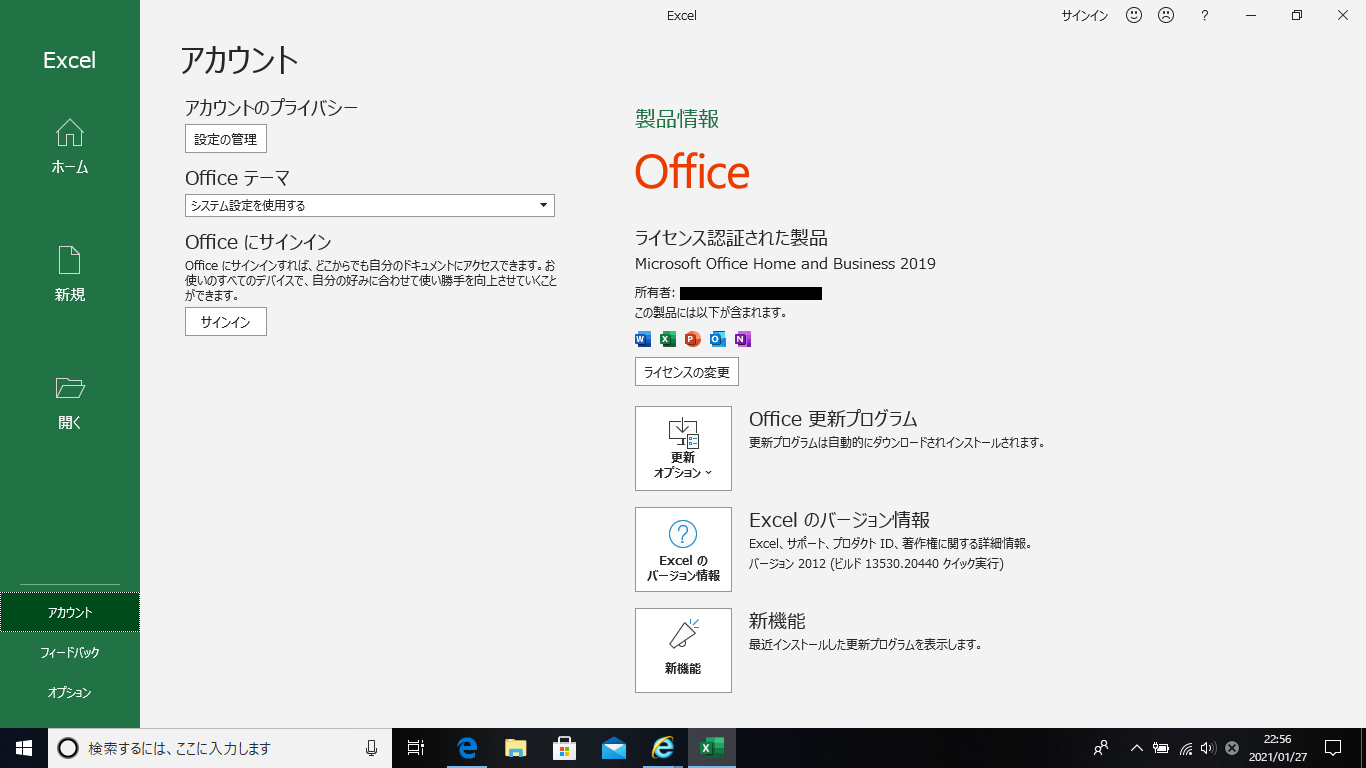Click the Cortana circle icon in search box

coord(67,748)
